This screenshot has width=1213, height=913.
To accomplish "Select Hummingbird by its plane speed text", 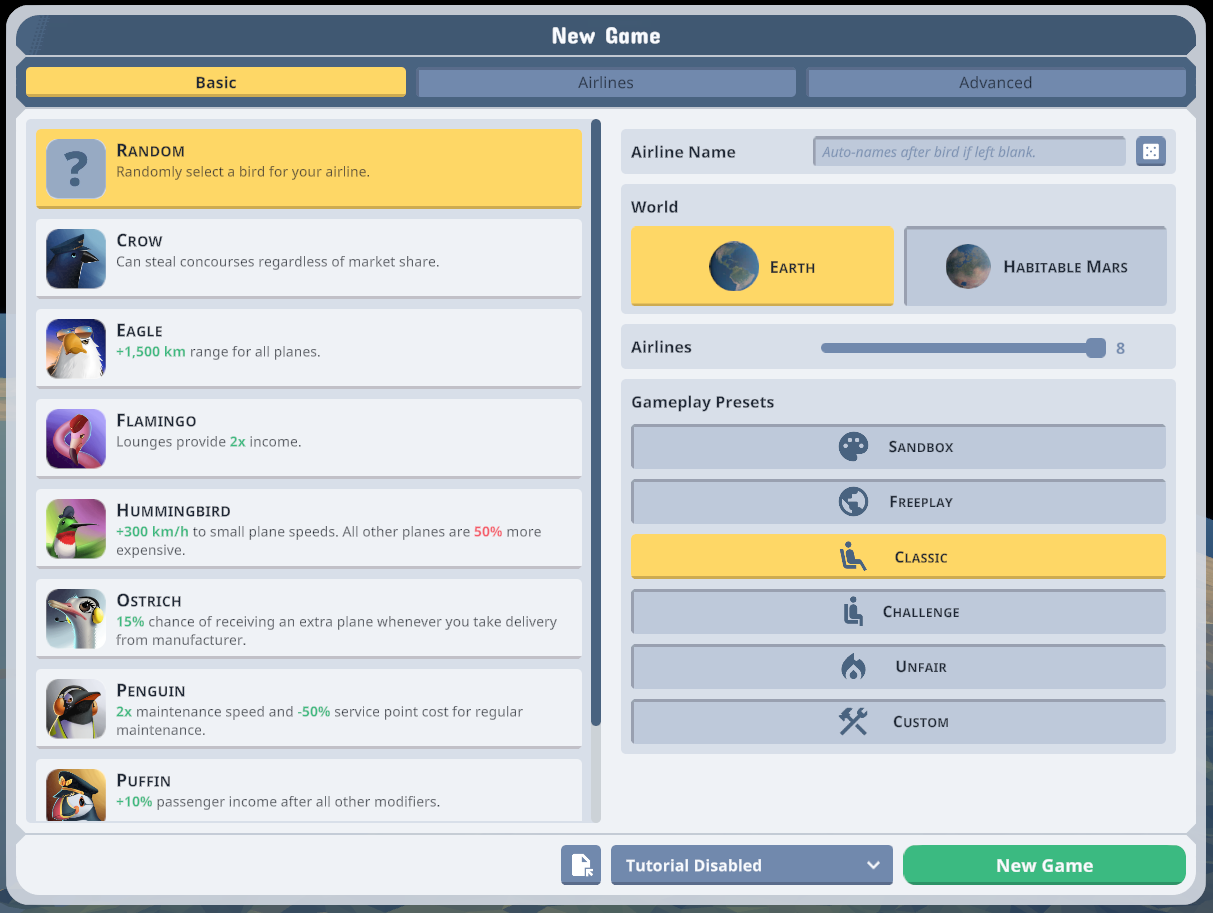I will pos(328,541).
